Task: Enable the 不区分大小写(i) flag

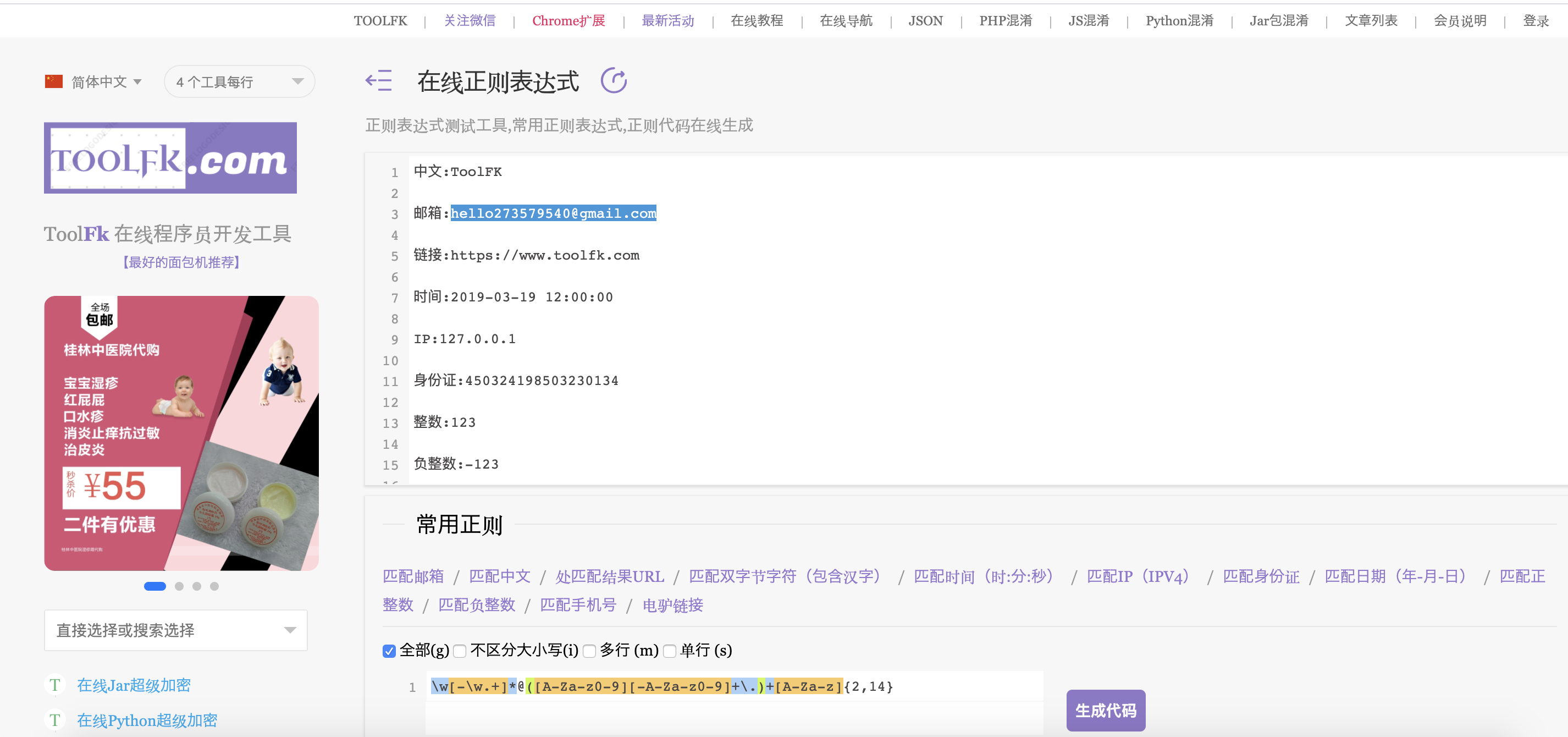Action: pyautogui.click(x=460, y=651)
